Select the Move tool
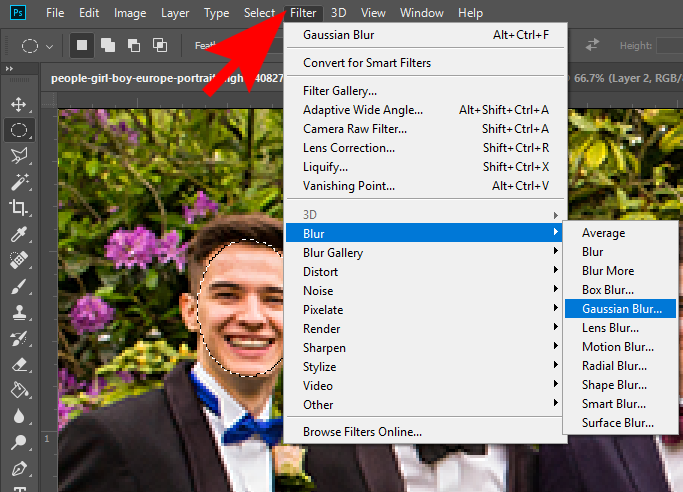Screen dimensions: 683x492 (18, 104)
